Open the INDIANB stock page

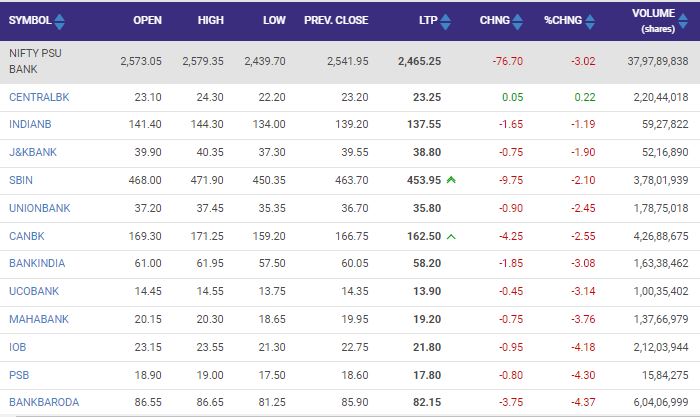31,124
